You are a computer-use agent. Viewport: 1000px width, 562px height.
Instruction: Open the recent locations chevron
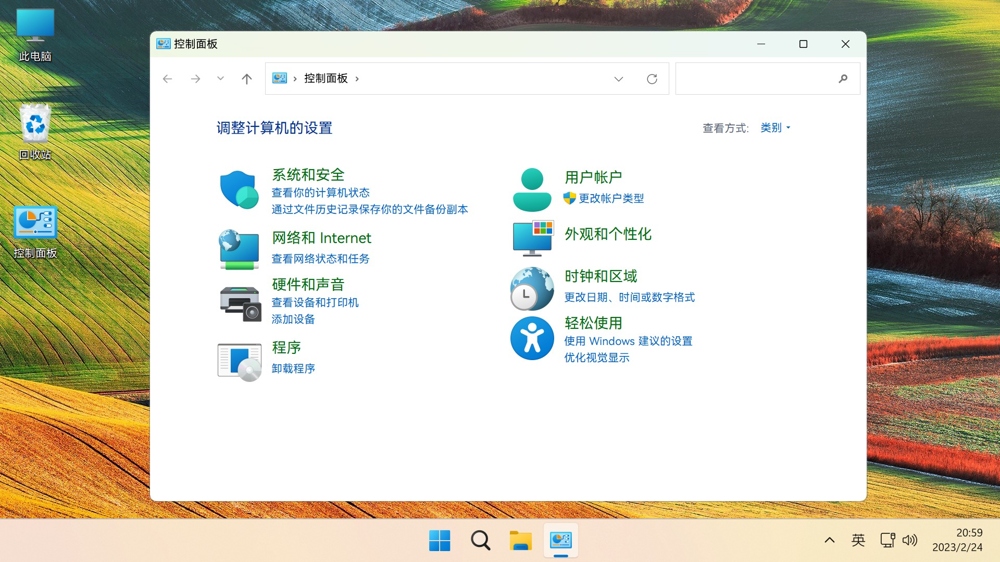pyautogui.click(x=221, y=79)
